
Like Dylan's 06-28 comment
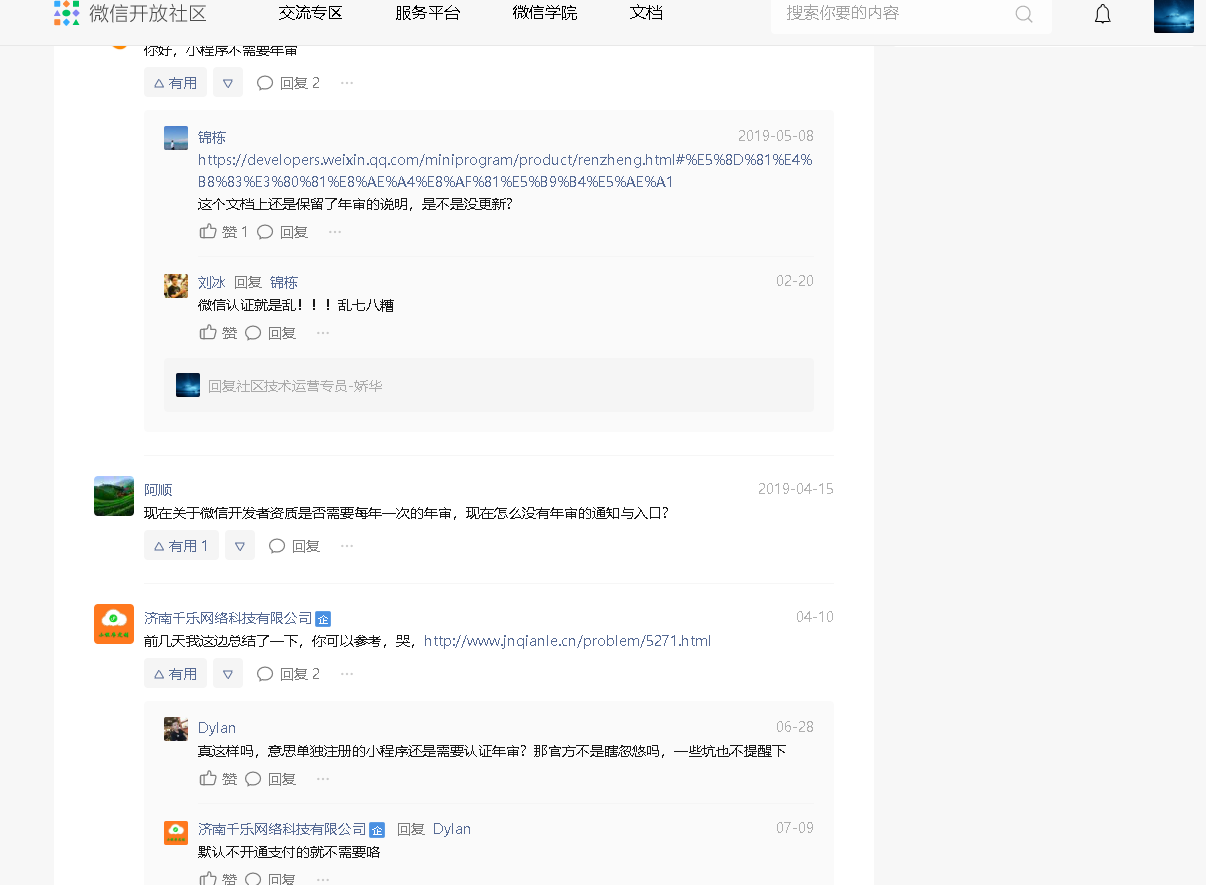point(218,779)
